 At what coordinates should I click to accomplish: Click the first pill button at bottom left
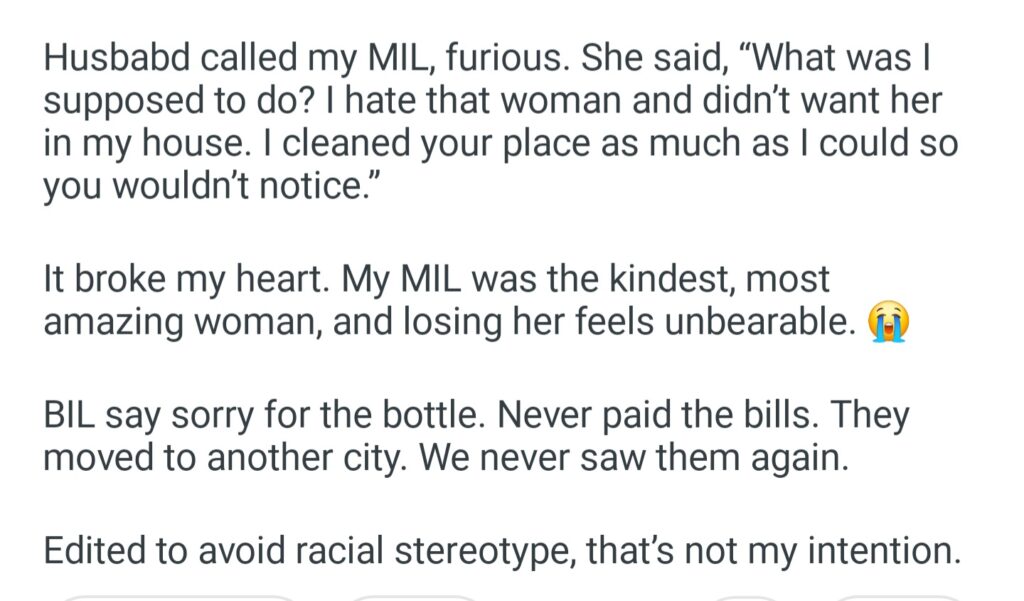180,598
